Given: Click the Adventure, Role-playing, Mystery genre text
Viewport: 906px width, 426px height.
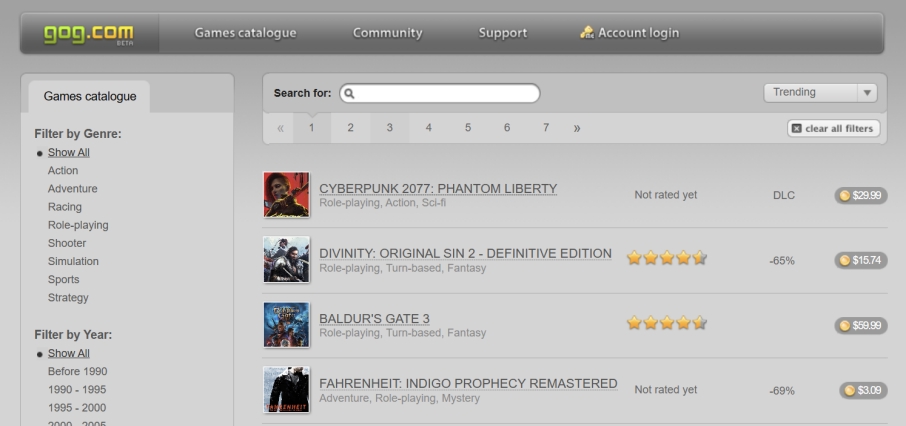Looking at the screenshot, I should click(x=399, y=398).
